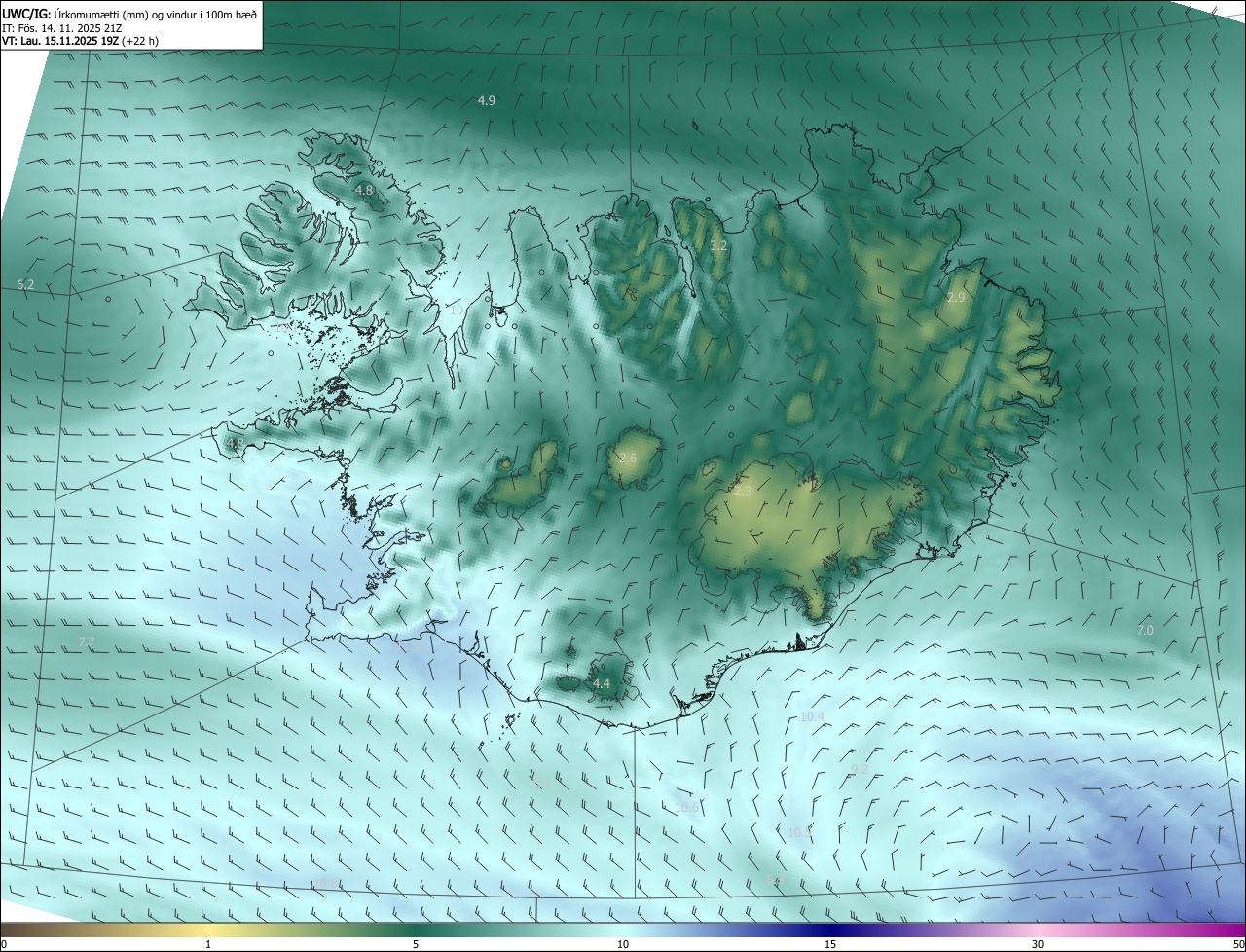Viewport: 1246px width, 952px height.
Task: Click the '4.9' value north of Iceland
Action: click(487, 100)
